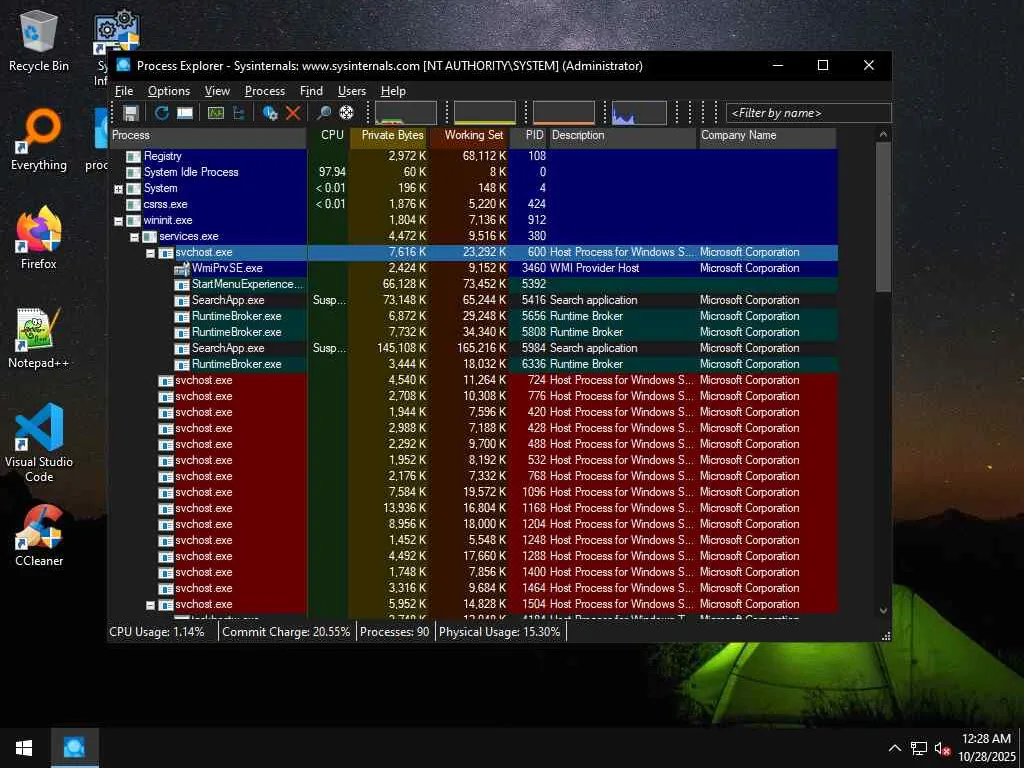Select SearchApp.exe with PID 5416

click(473, 300)
